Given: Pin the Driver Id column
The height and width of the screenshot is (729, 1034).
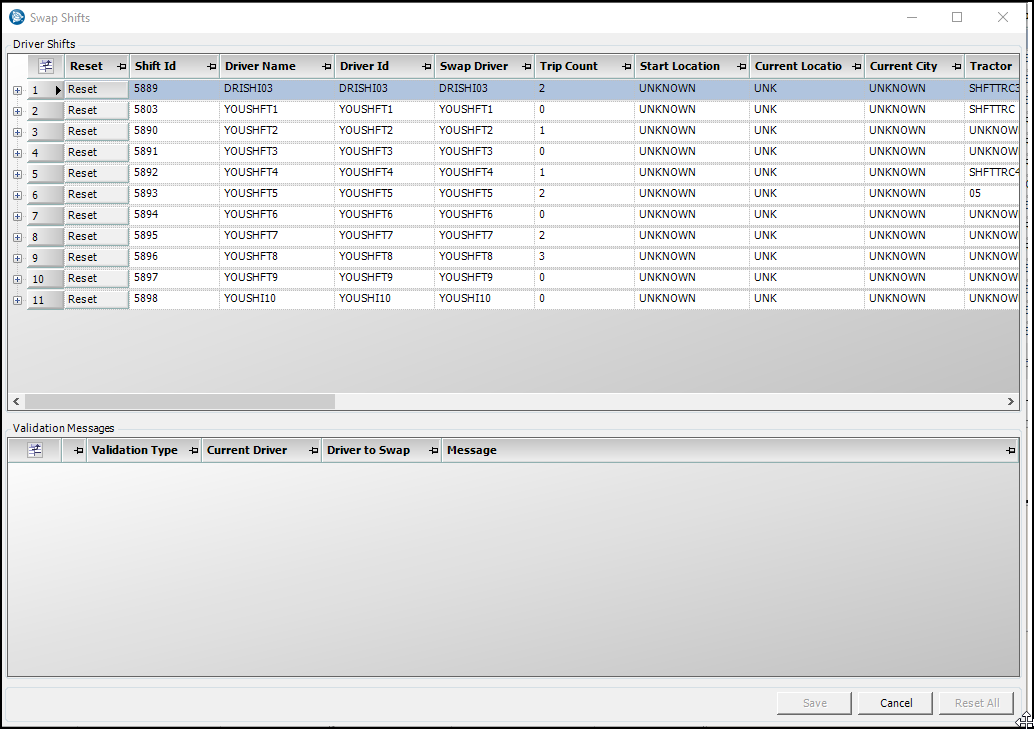Looking at the screenshot, I should (427, 67).
